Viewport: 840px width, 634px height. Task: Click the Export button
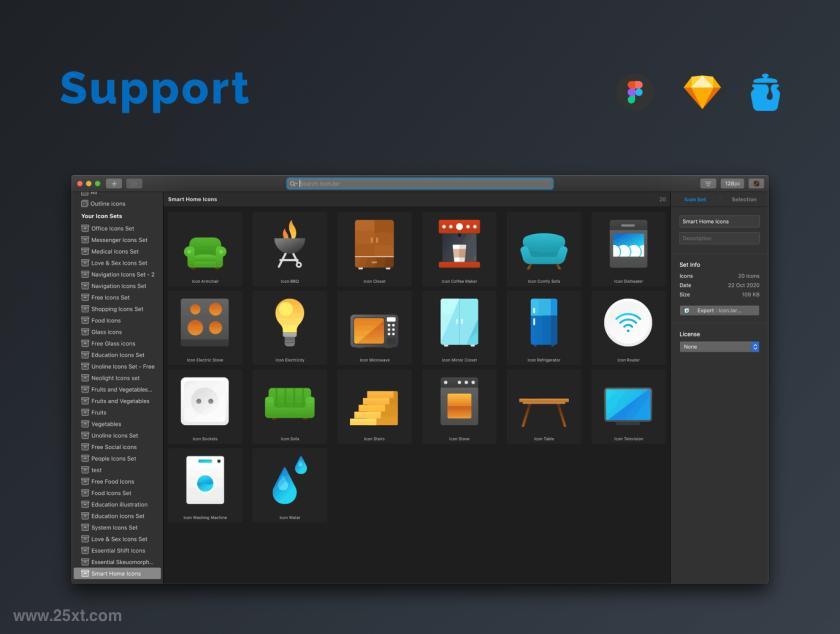pyautogui.click(x=719, y=310)
